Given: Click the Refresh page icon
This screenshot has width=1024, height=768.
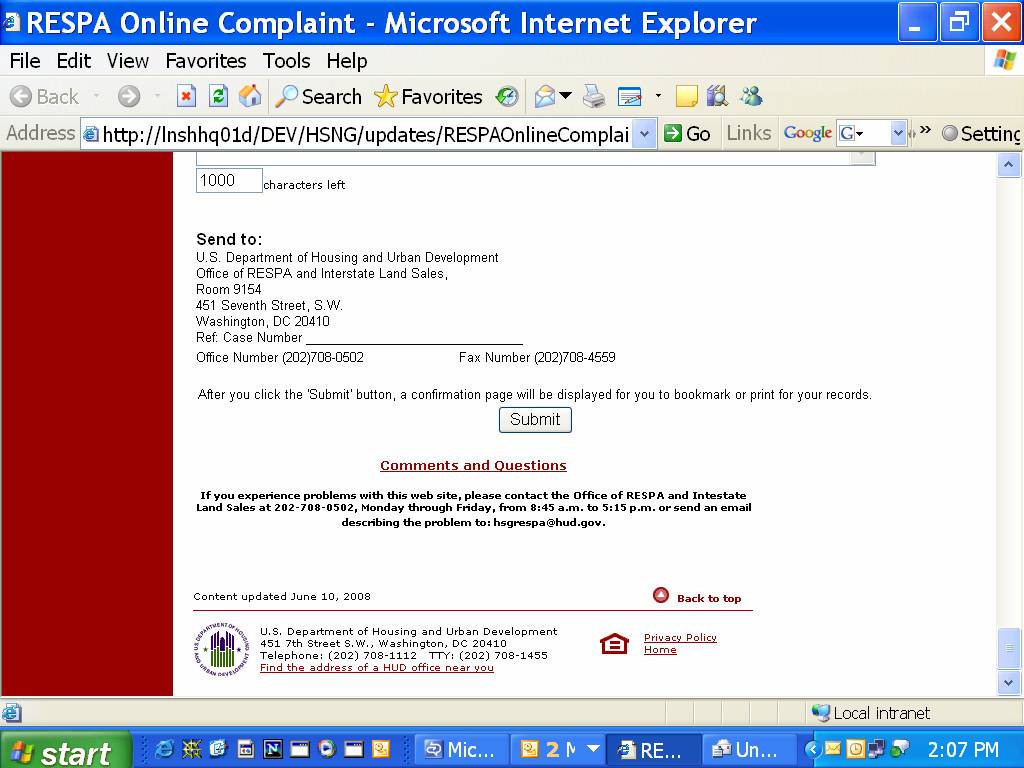Looking at the screenshot, I should click(x=218, y=97).
